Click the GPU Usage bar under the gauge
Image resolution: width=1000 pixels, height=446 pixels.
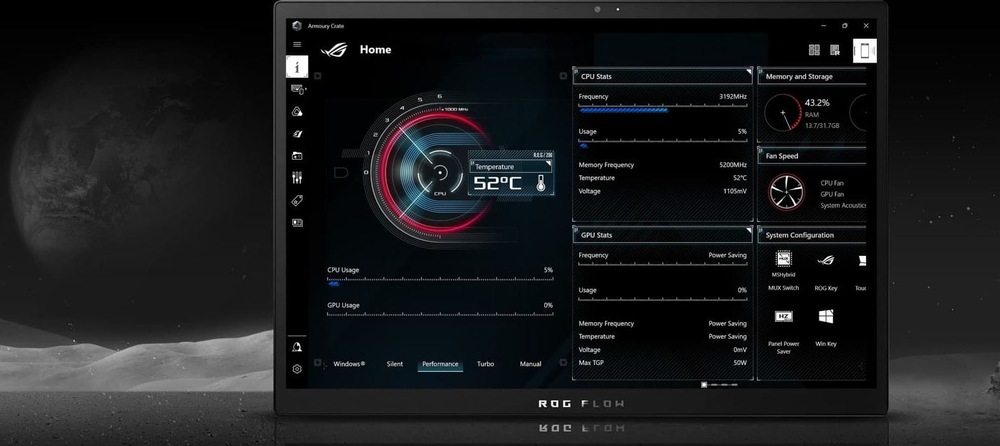pyautogui.click(x=440, y=315)
